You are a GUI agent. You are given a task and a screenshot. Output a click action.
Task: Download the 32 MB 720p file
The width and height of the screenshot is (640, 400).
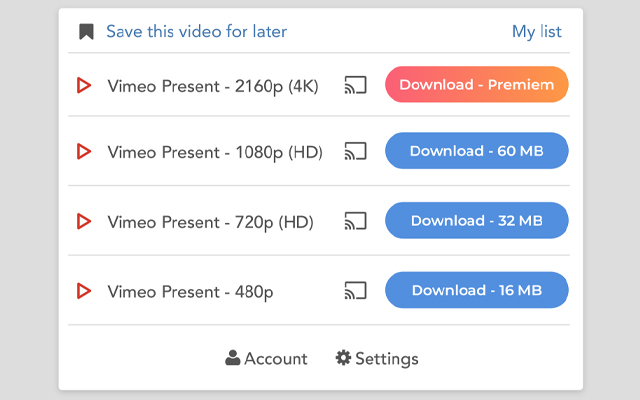(476, 220)
